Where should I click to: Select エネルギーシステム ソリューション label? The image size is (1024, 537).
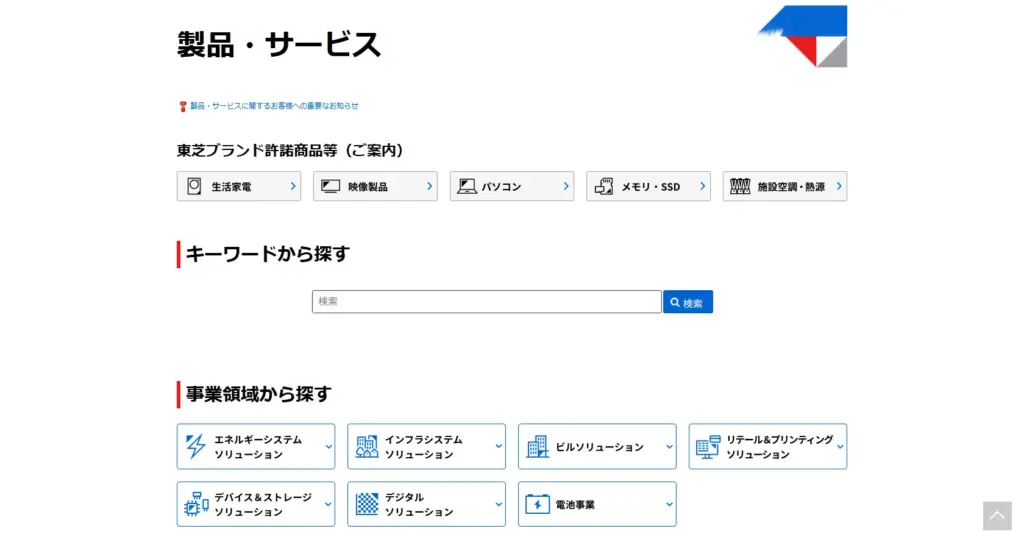[258, 447]
